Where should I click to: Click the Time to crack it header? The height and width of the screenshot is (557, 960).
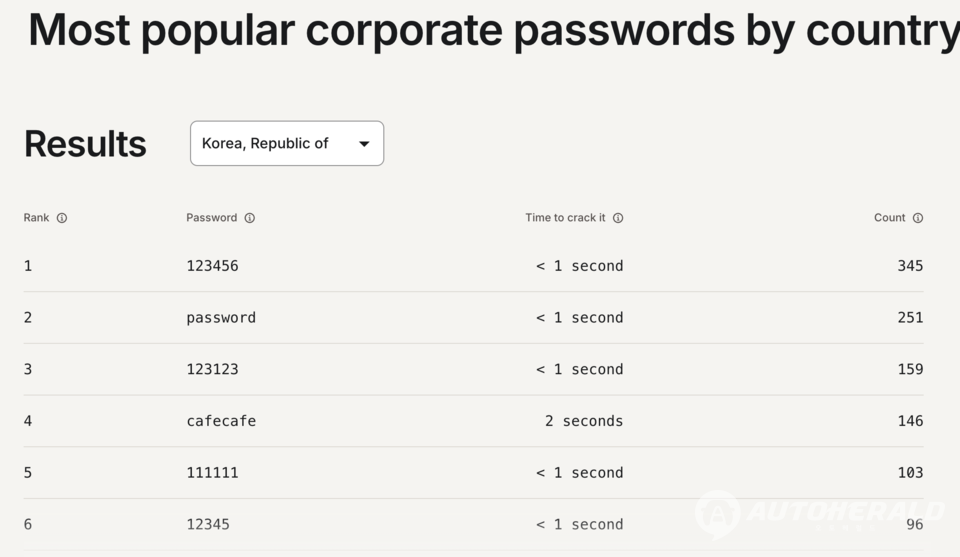(565, 217)
